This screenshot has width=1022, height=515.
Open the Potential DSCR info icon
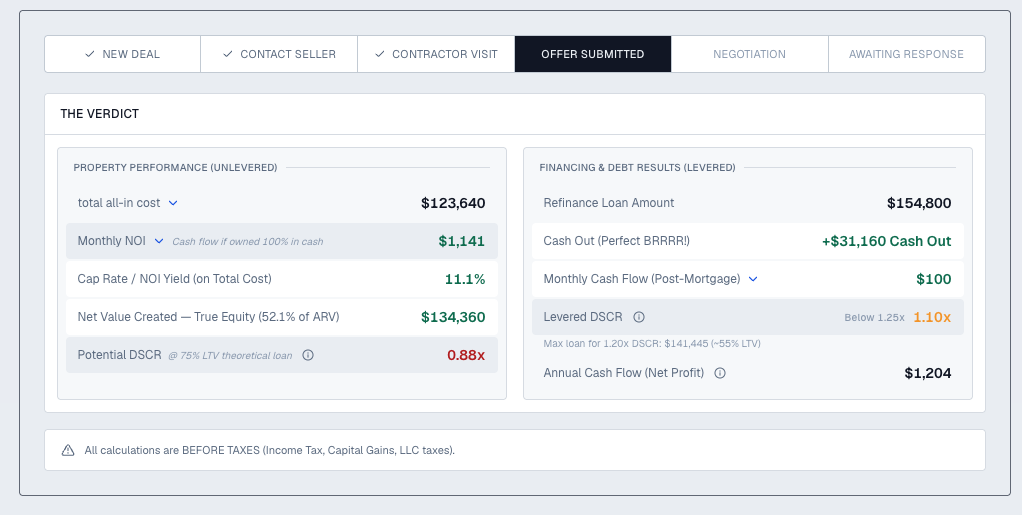[308, 355]
